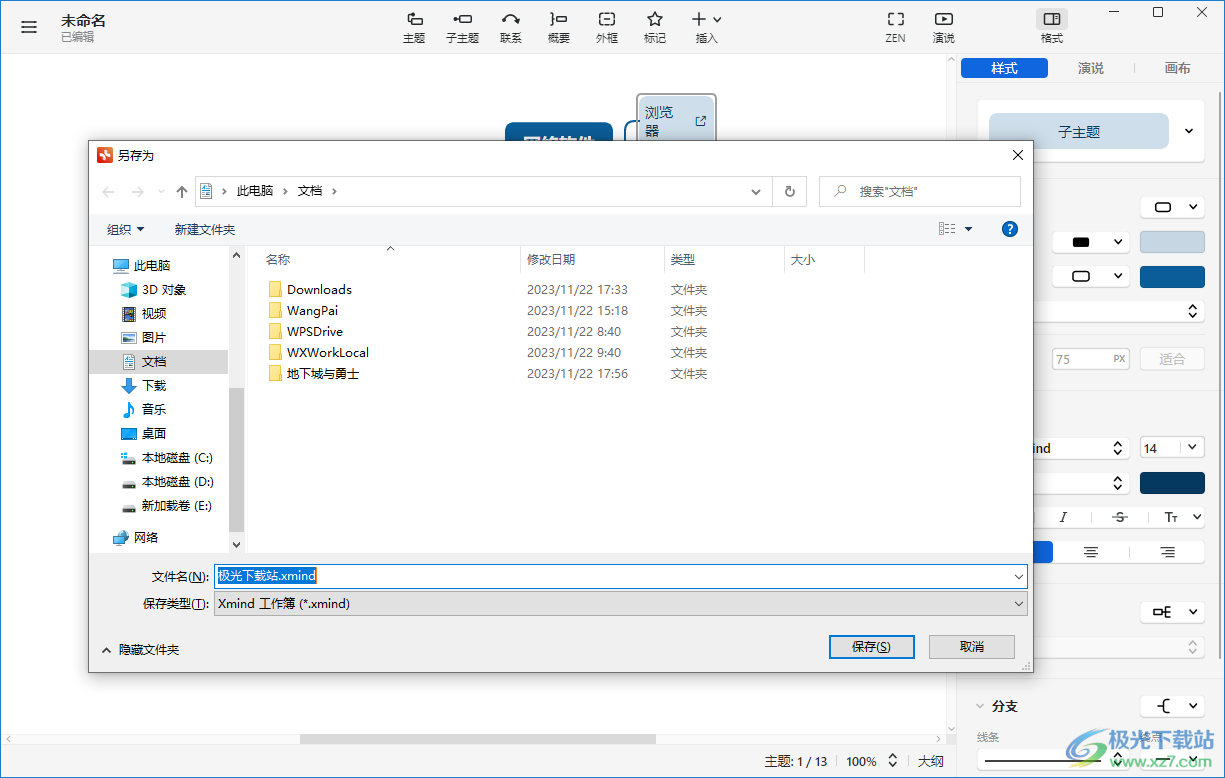Screen dimensions: 1225x778
Task: Select 音乐 folder in sidebar
Action: pos(143,409)
